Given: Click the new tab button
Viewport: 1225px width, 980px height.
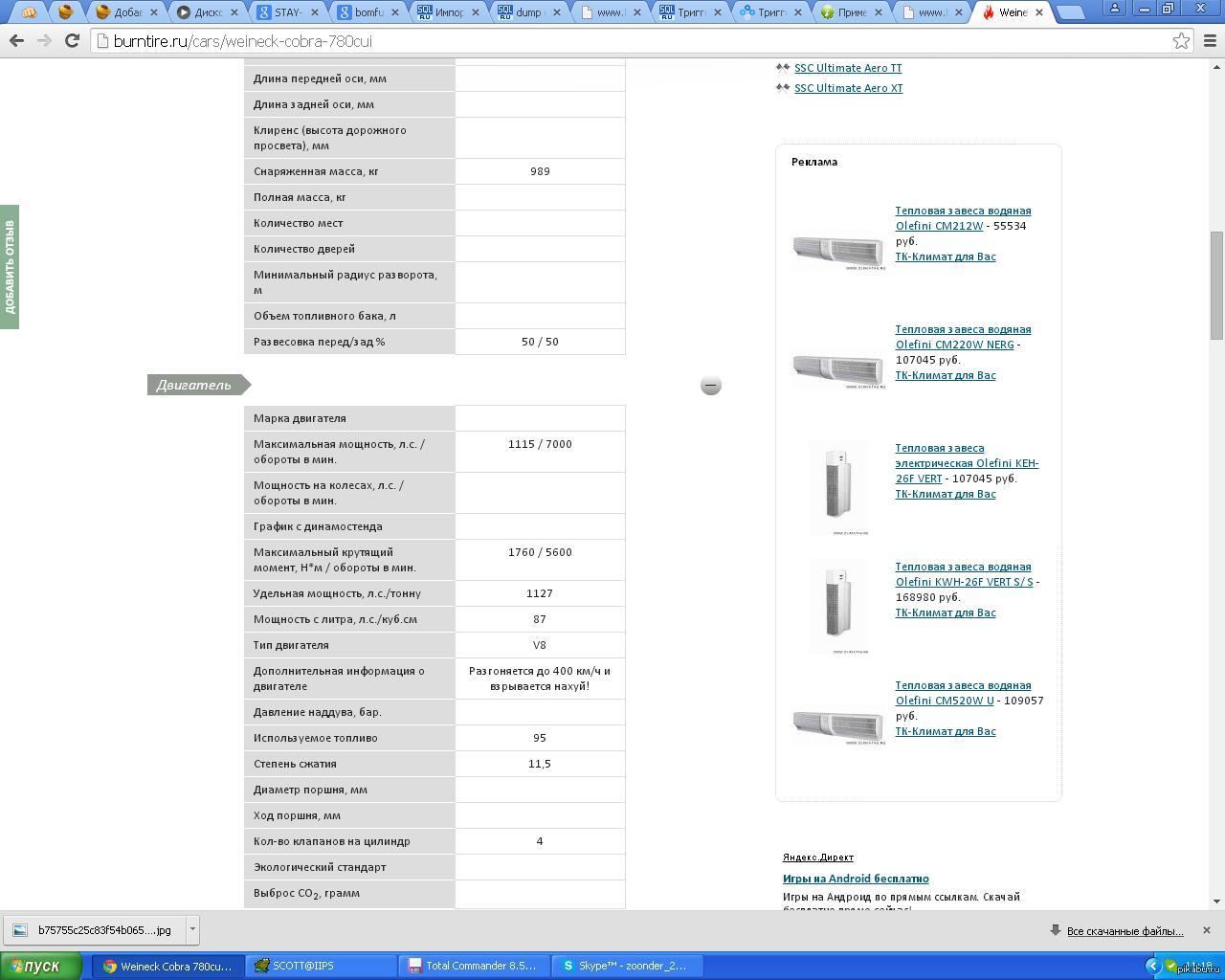Looking at the screenshot, I should click(x=1070, y=12).
